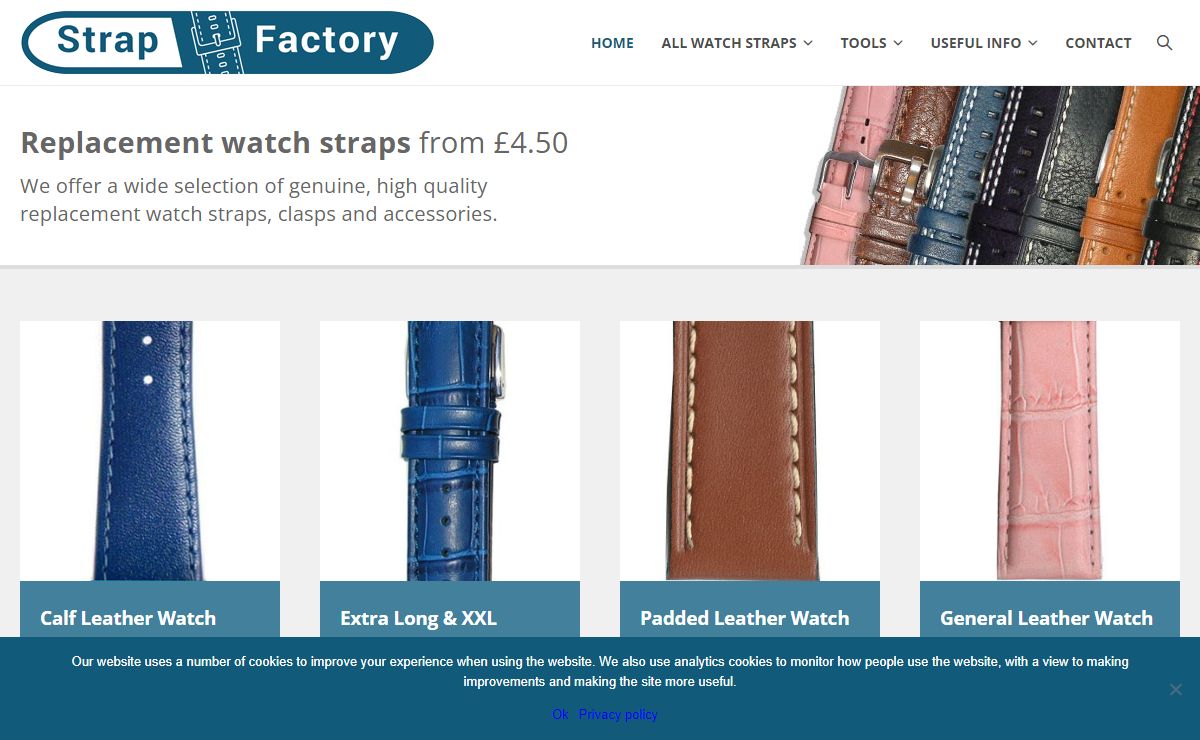Open the search magnifier icon in header
The image size is (1200, 740).
tap(1164, 43)
